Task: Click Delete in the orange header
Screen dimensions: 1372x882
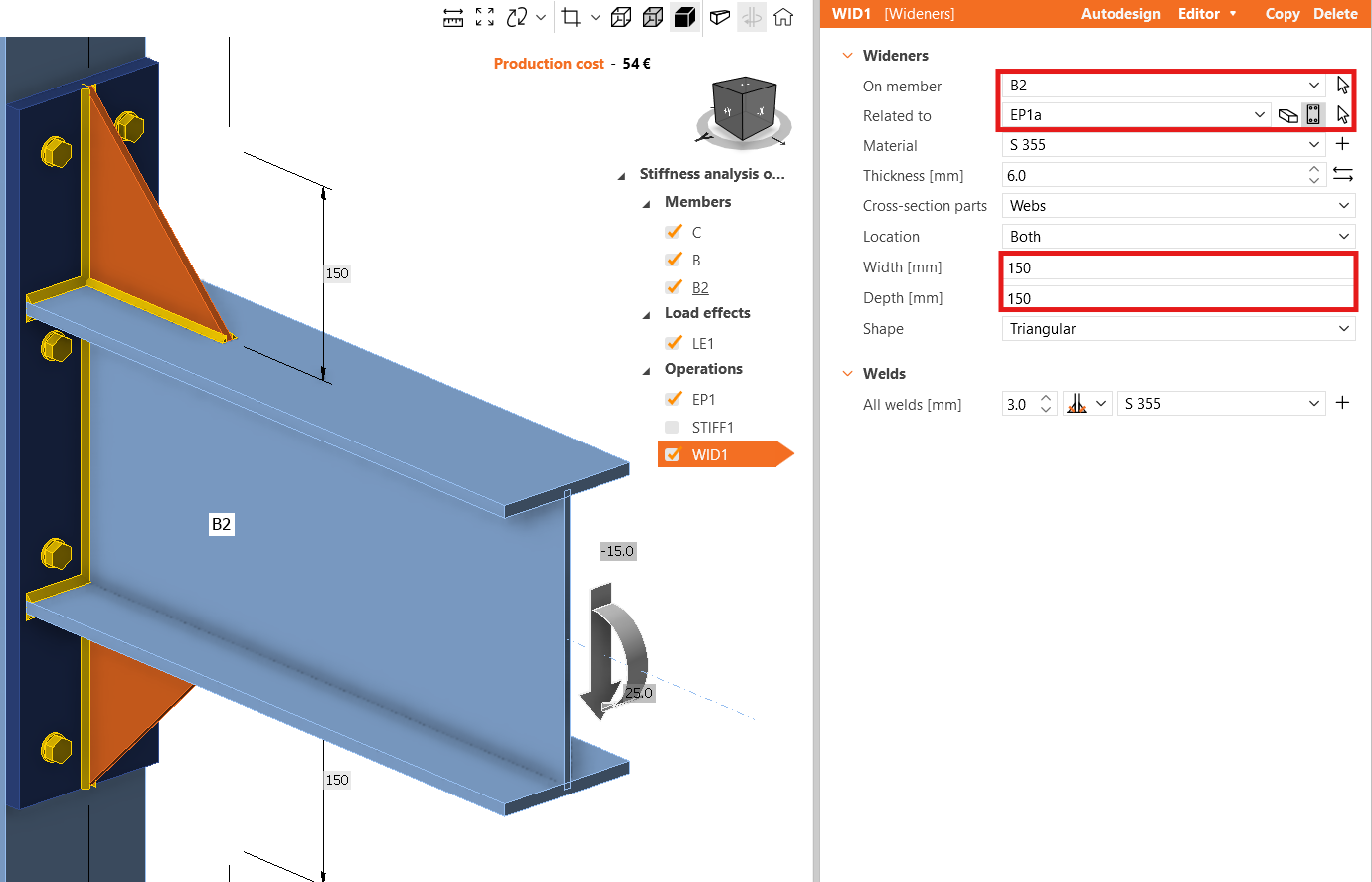Action: point(1335,14)
